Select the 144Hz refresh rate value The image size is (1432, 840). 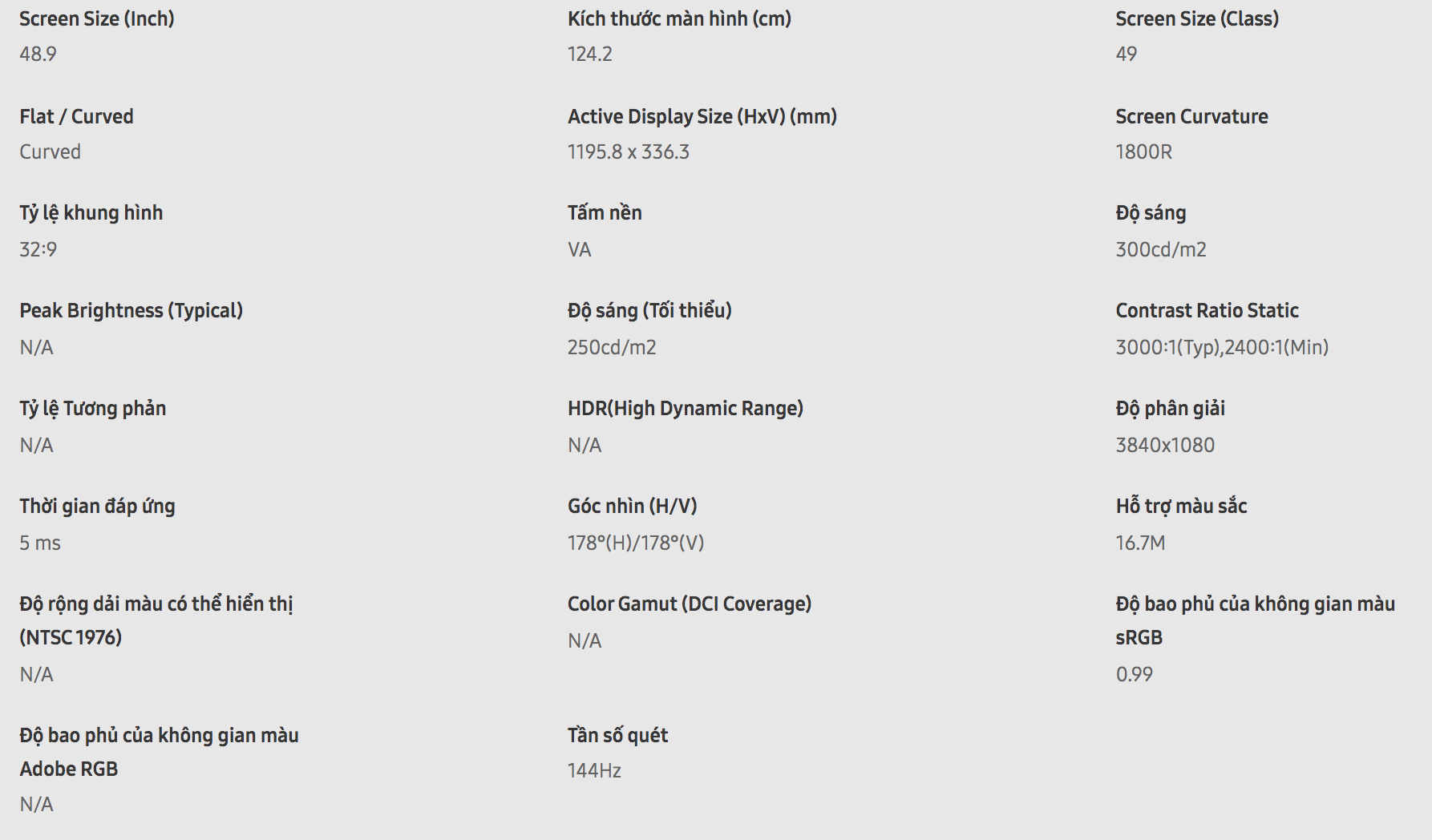[594, 770]
